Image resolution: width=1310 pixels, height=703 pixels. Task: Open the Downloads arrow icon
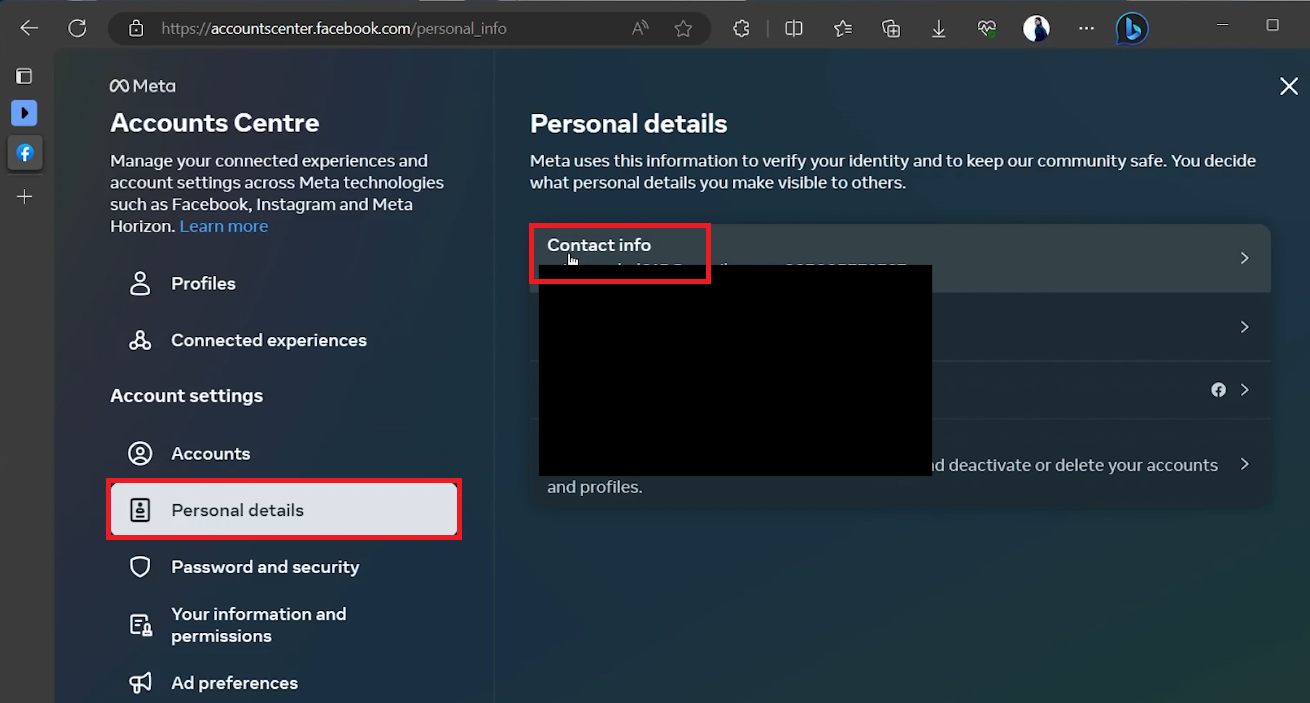[x=939, y=29]
